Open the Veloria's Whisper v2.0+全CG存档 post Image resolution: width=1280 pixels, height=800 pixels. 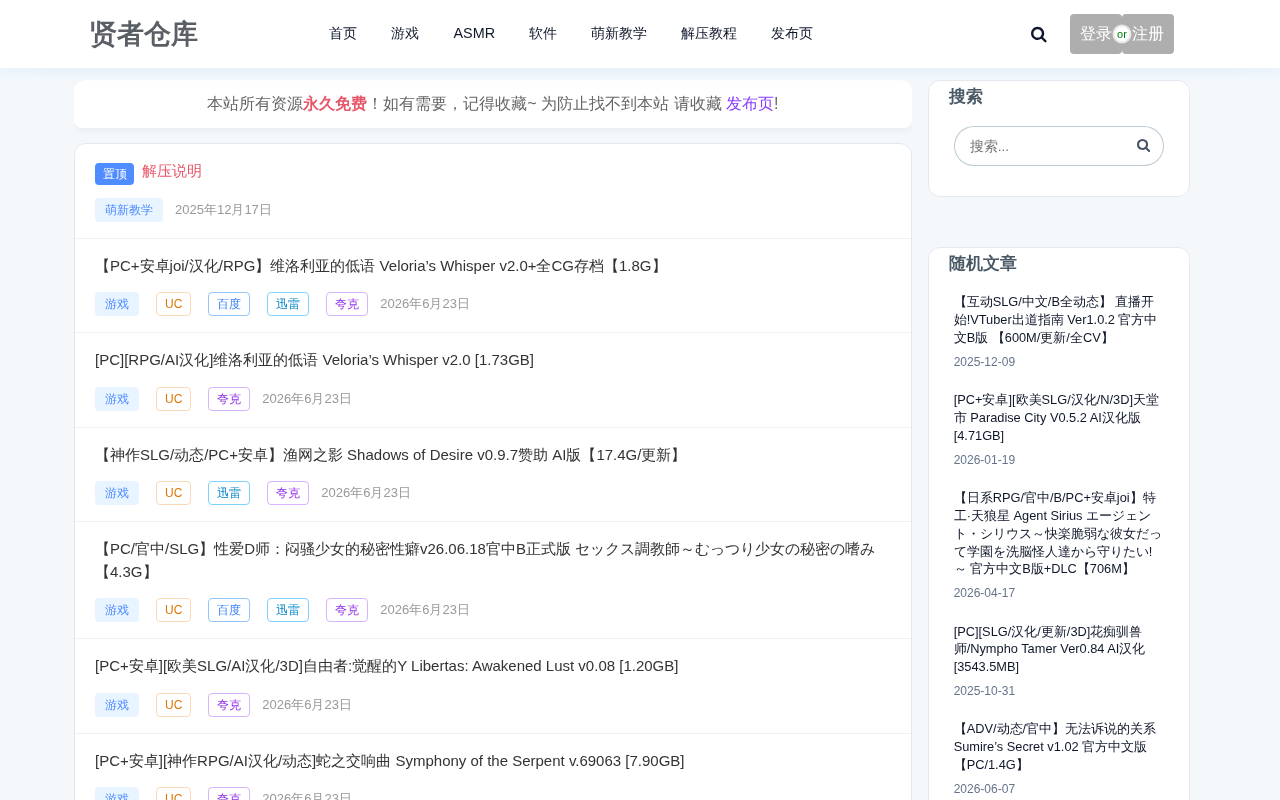tap(381, 266)
